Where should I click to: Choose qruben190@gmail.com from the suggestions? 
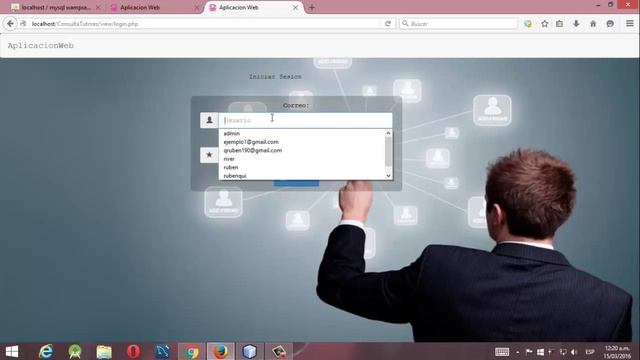tap(302, 150)
